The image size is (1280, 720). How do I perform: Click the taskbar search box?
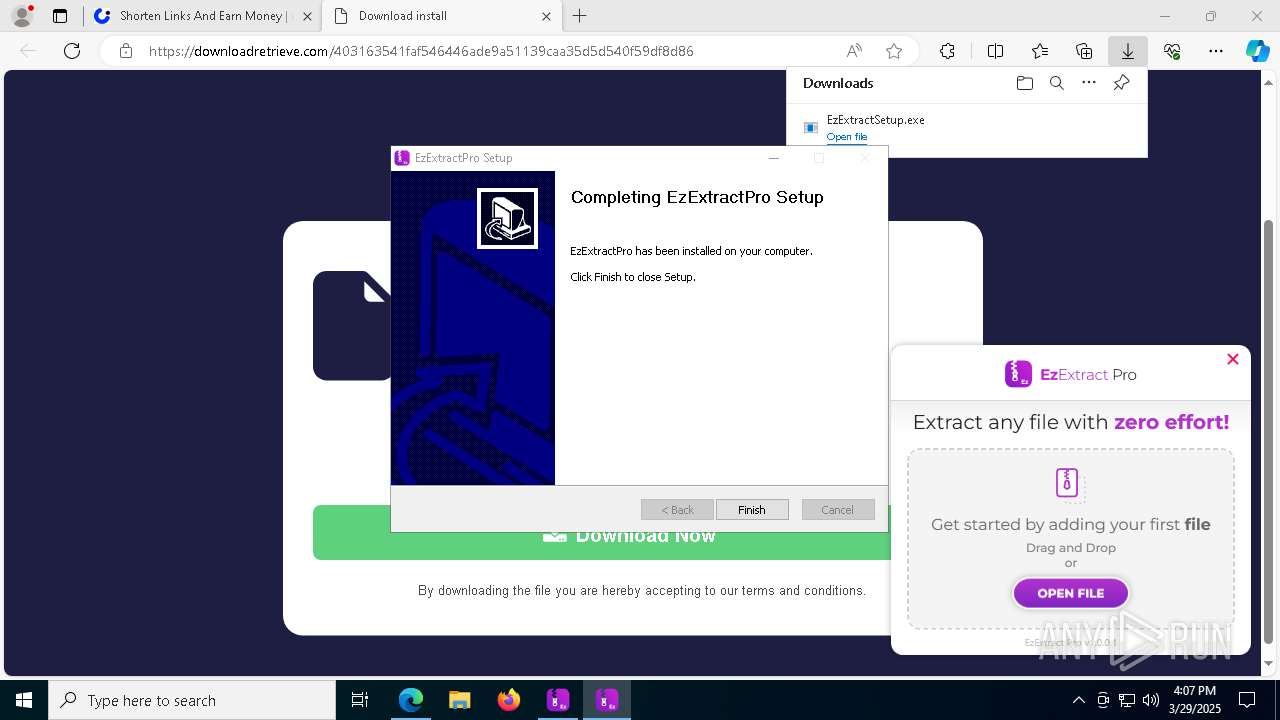pyautogui.click(x=192, y=700)
